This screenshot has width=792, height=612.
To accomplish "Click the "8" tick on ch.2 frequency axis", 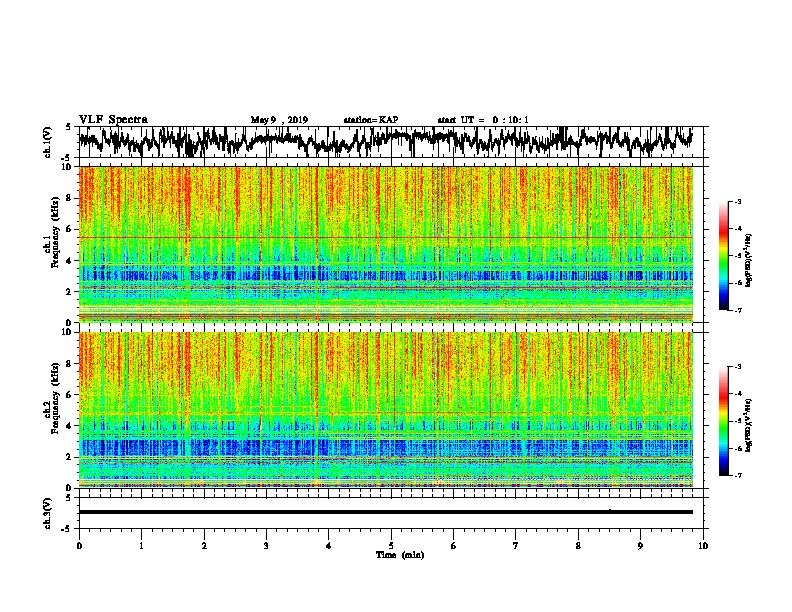I will pos(70,364).
